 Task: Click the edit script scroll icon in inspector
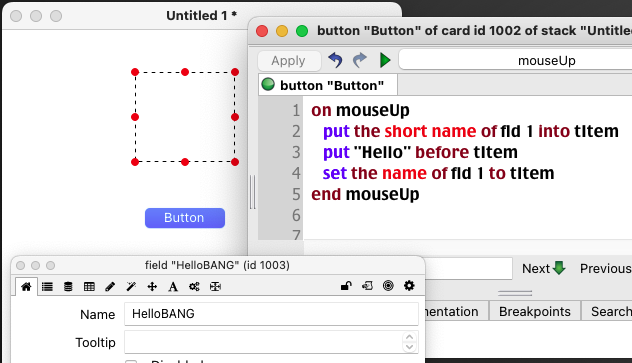click(x=367, y=286)
